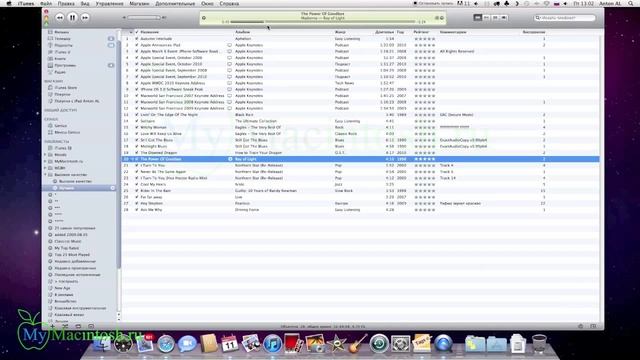Adjust the volume slider
This screenshot has height=360, width=640.
(x=144, y=18)
